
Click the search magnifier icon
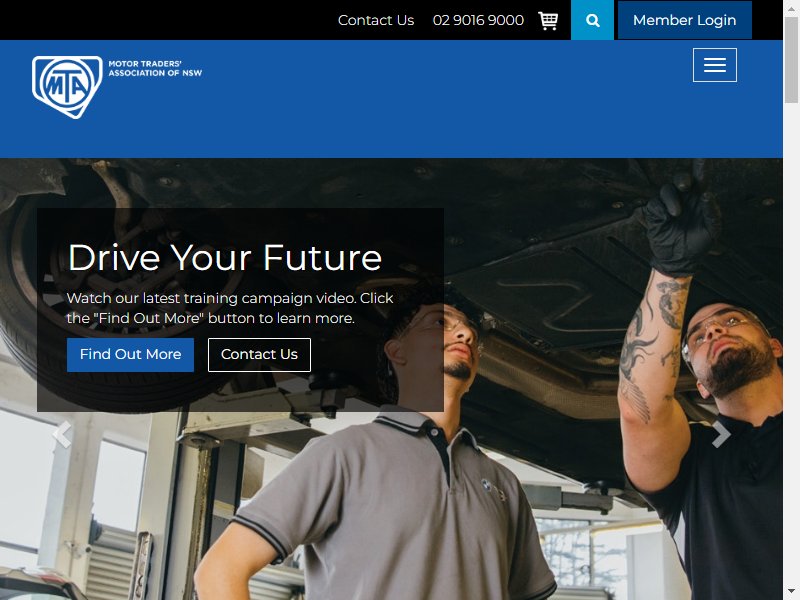tap(592, 20)
